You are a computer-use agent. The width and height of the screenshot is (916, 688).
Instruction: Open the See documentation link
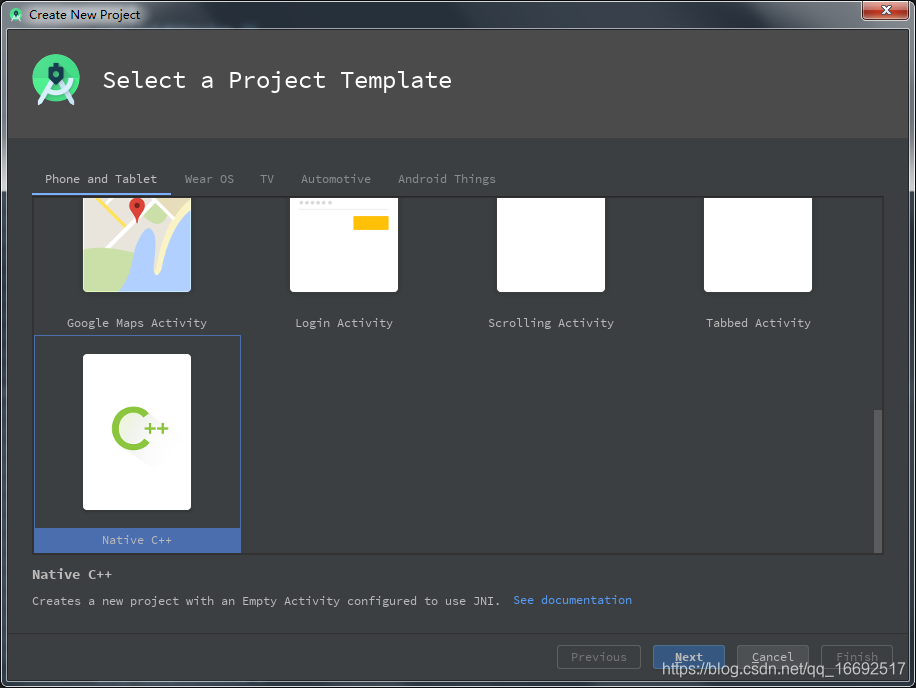pyautogui.click(x=572, y=600)
